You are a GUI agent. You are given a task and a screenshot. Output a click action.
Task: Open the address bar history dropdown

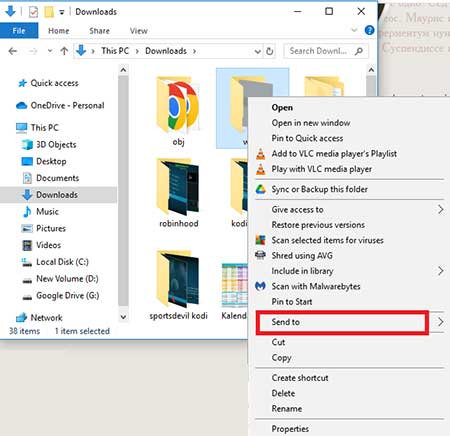point(258,51)
